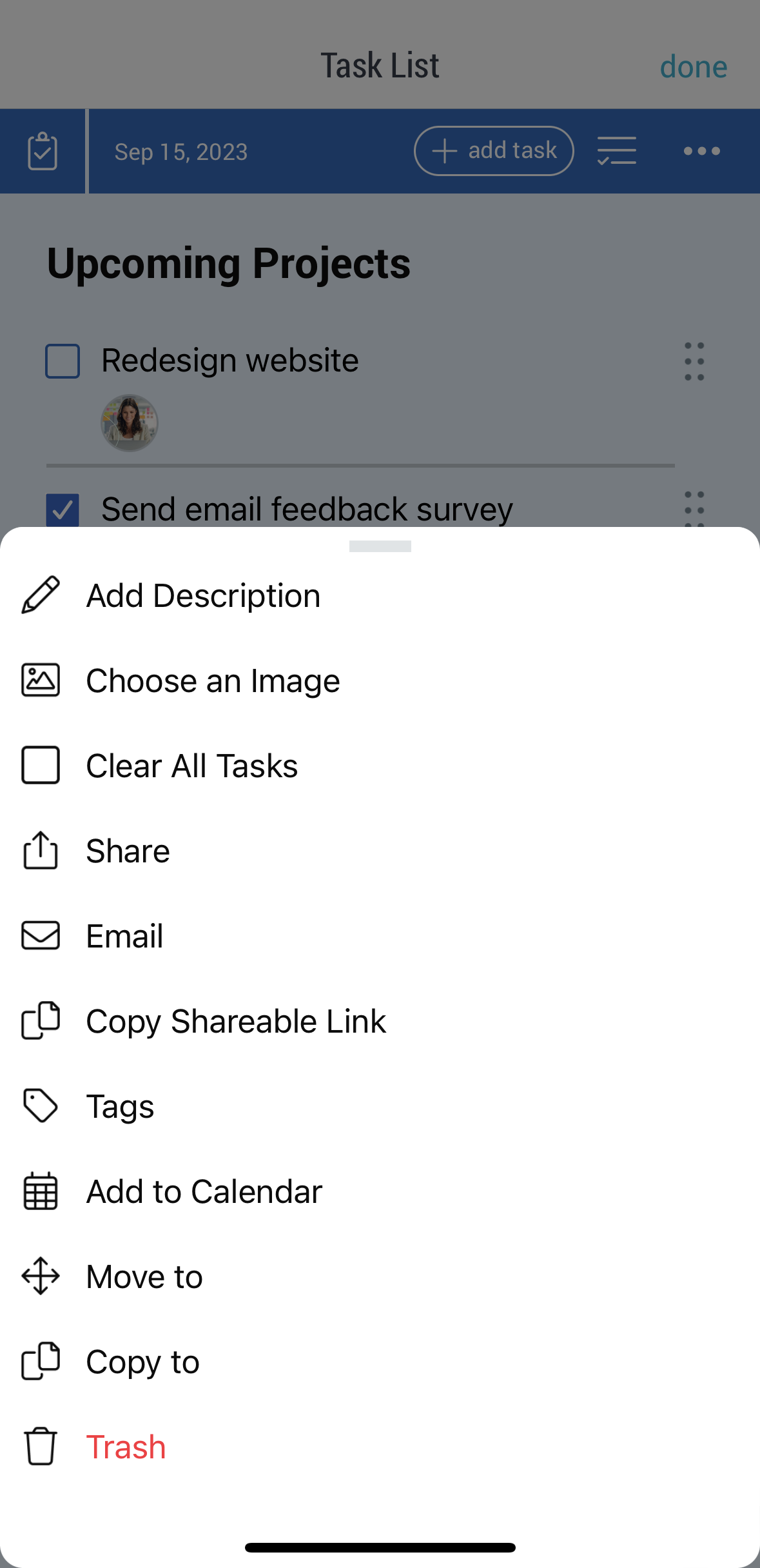This screenshot has width=760, height=1568.
Task: Tap the share arrow icon
Action: click(x=41, y=850)
